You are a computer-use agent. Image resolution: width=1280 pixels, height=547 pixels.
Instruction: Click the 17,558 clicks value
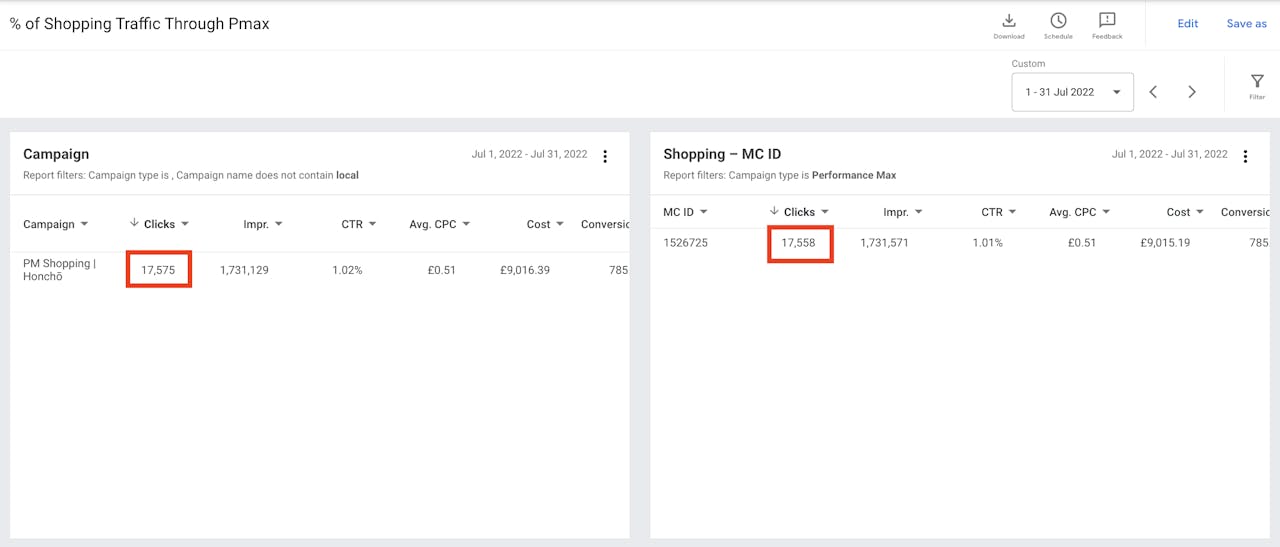click(799, 243)
